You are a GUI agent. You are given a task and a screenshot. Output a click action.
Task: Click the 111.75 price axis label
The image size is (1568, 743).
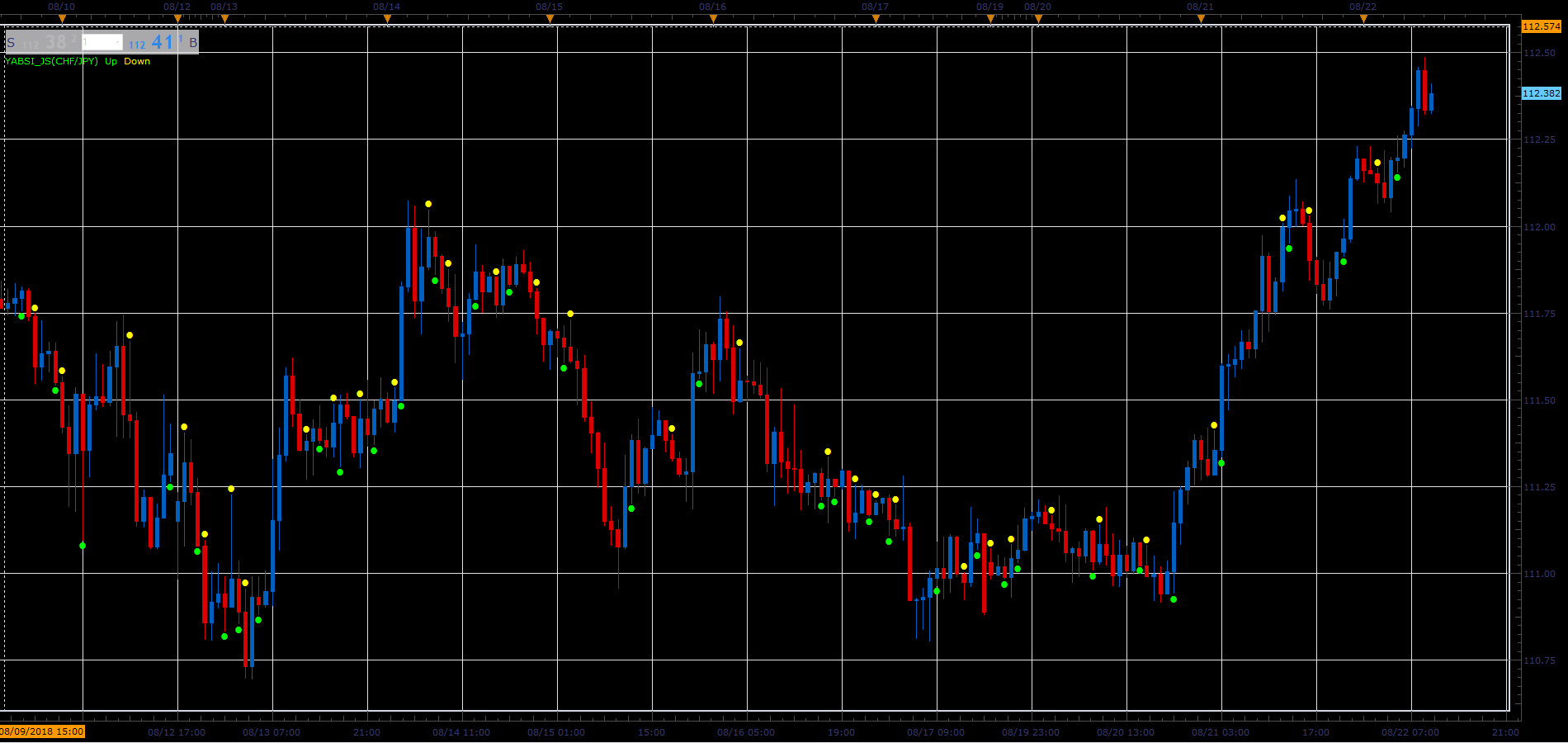point(1538,314)
